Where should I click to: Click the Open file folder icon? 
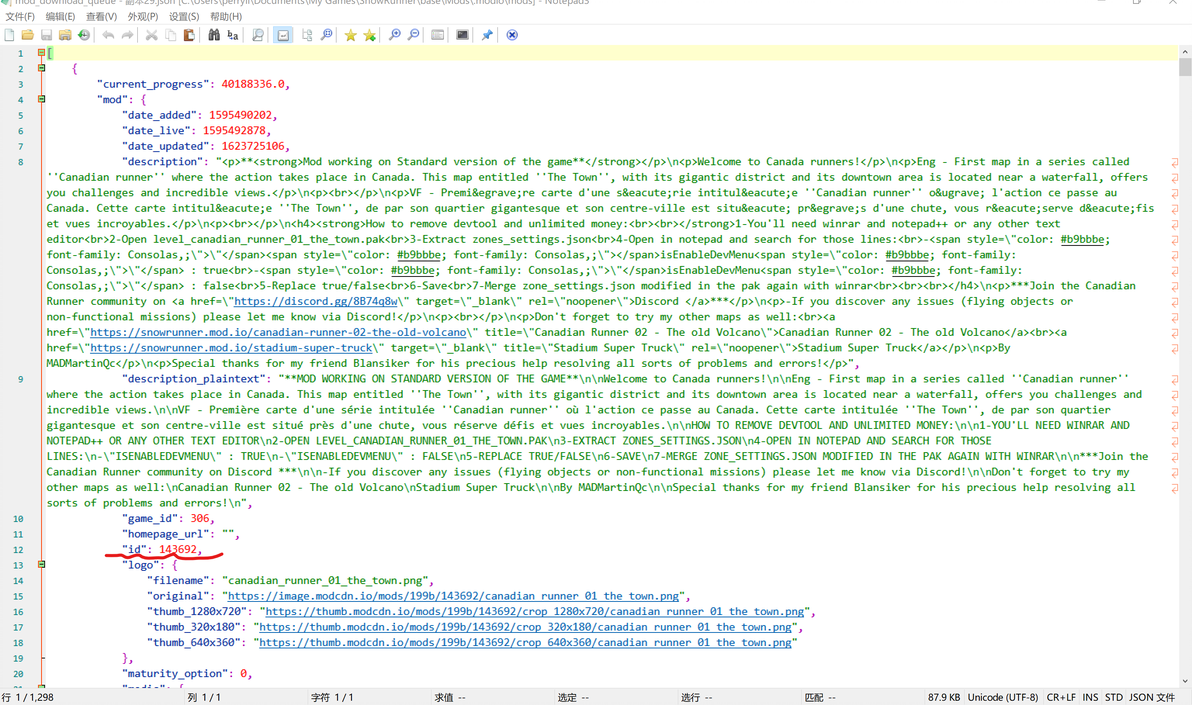tap(27, 35)
